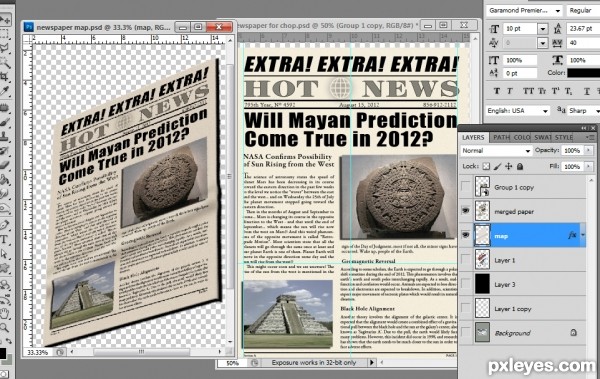Select the Hand tool
600x379 pixels.
pyautogui.click(x=5, y=314)
